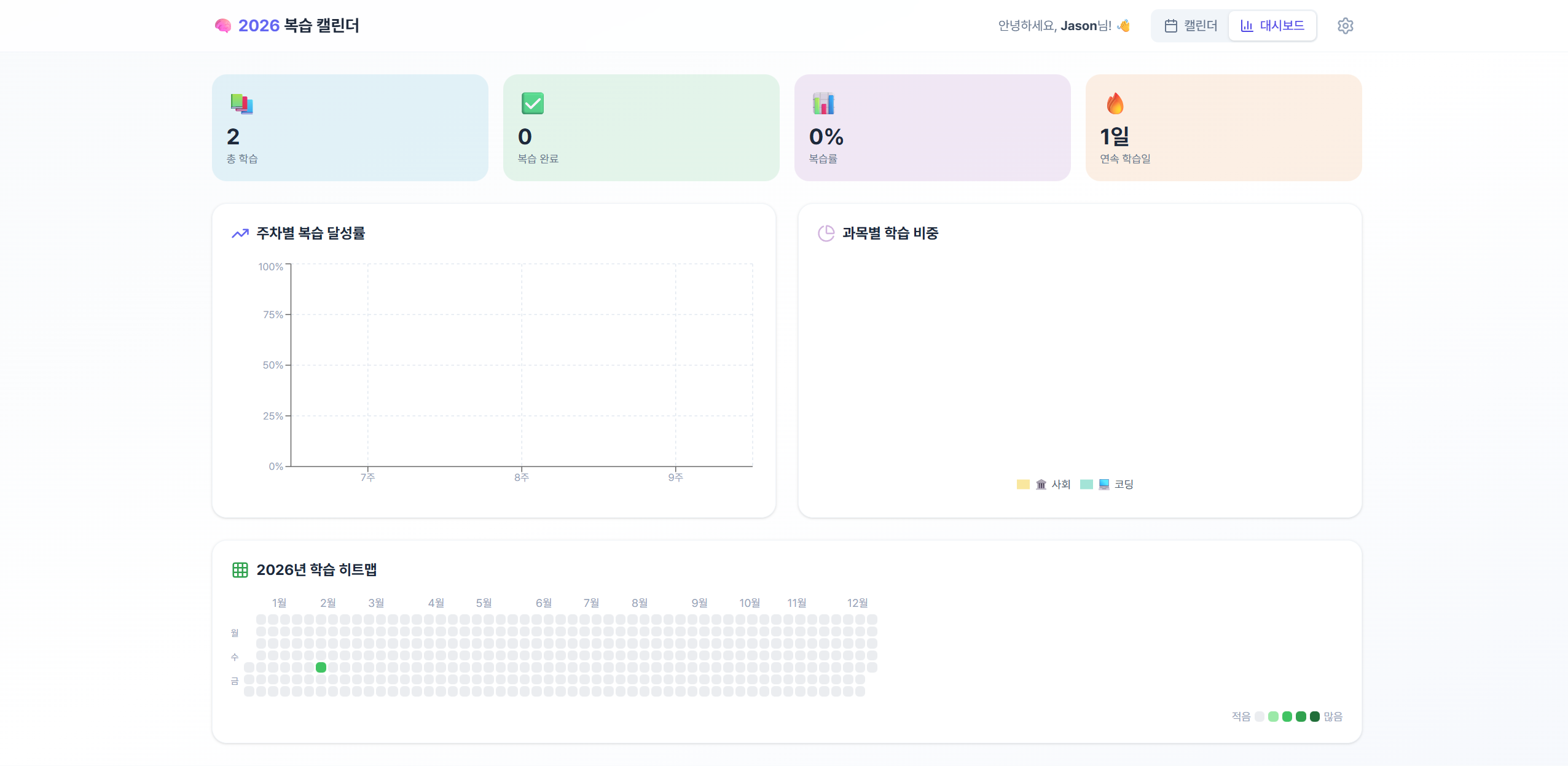Click the green grid icon beside 학습 히트맵
This screenshot has width=1568, height=766.
(x=240, y=570)
